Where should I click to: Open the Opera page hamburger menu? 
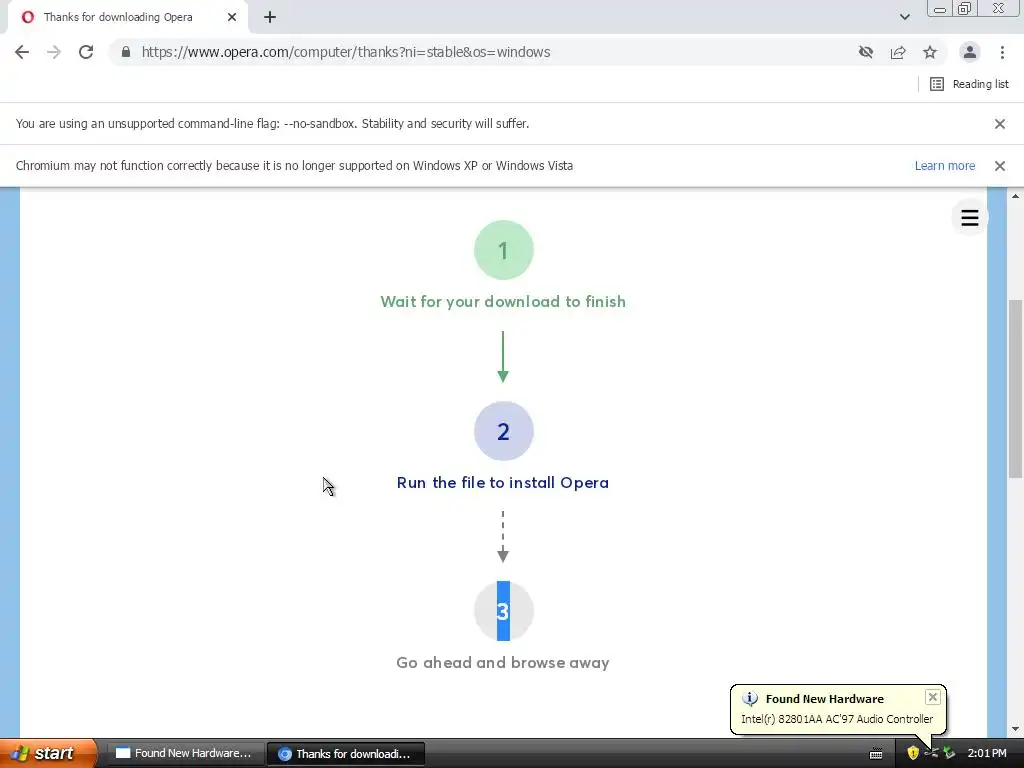click(970, 217)
